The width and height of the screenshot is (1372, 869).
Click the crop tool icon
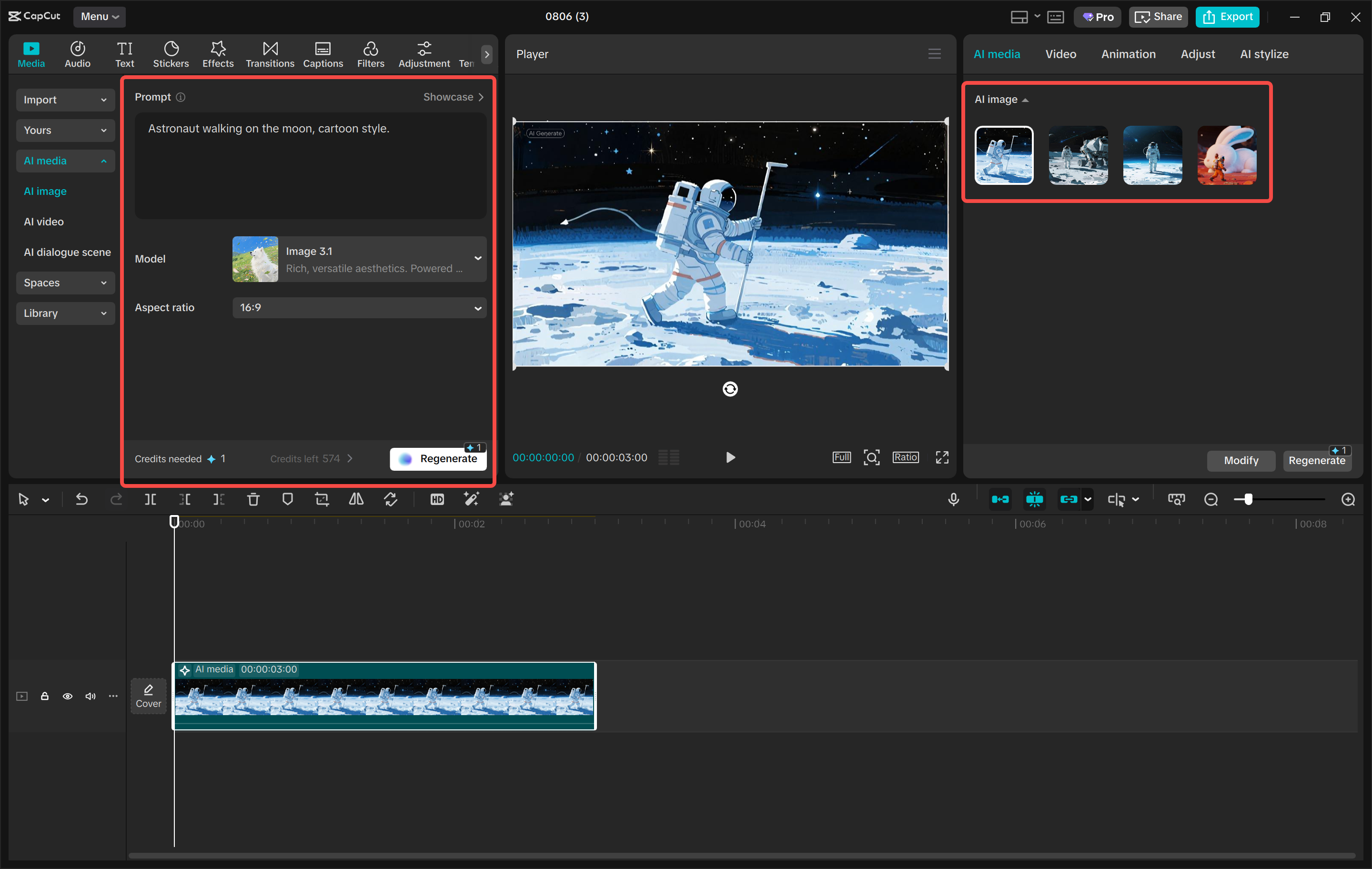[x=322, y=499]
